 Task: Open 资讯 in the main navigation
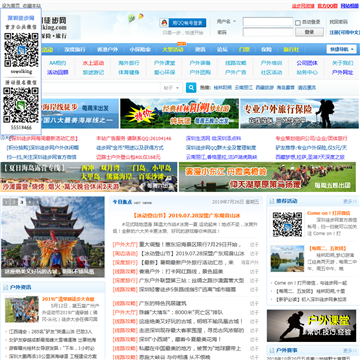tap(200, 50)
